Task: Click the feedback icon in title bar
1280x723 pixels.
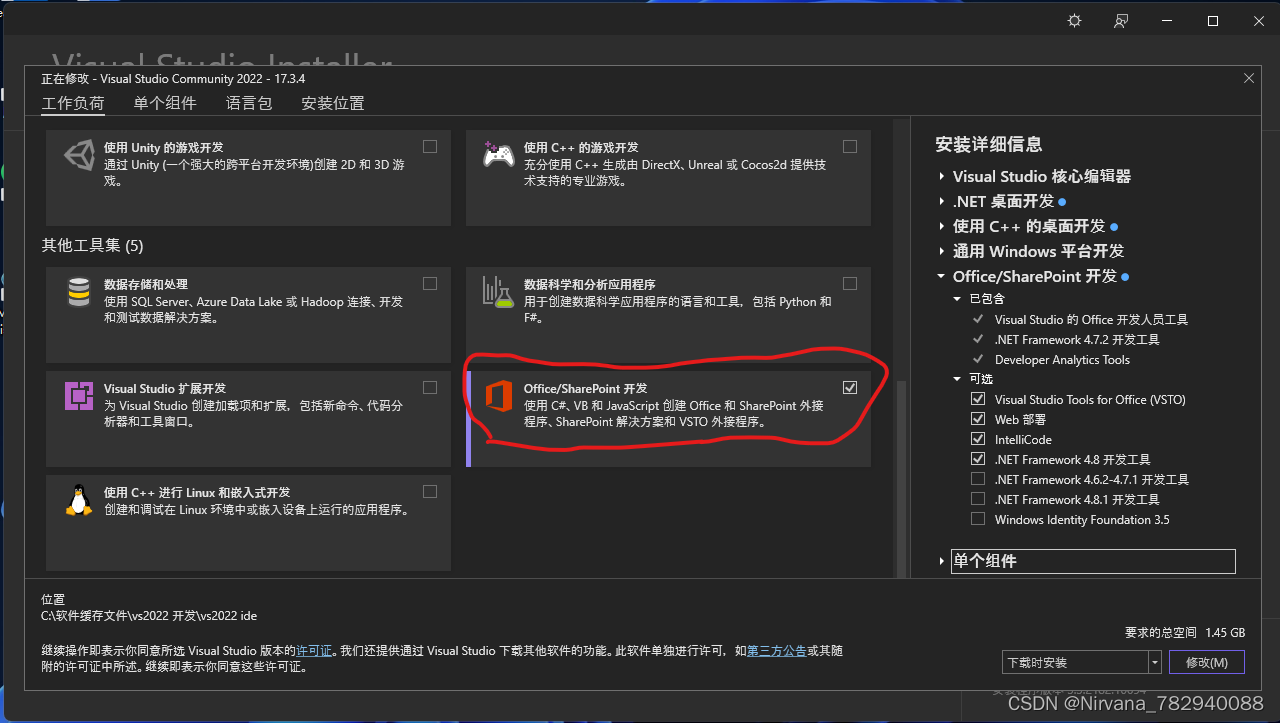Action: pos(1121,21)
